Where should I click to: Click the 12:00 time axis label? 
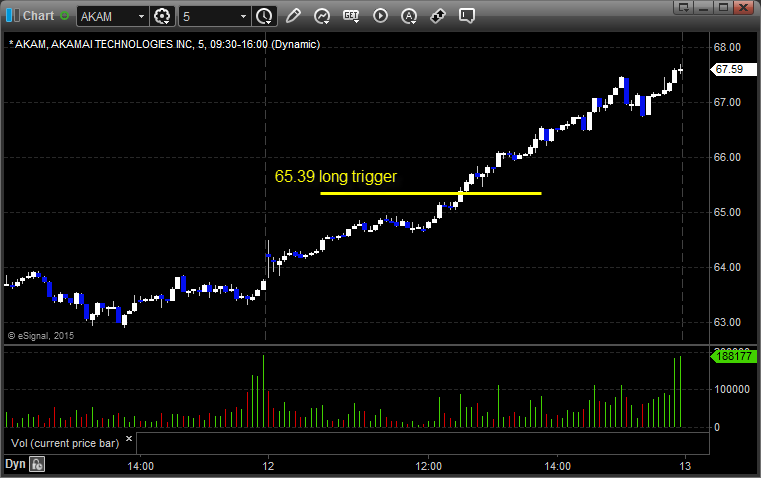(x=429, y=466)
